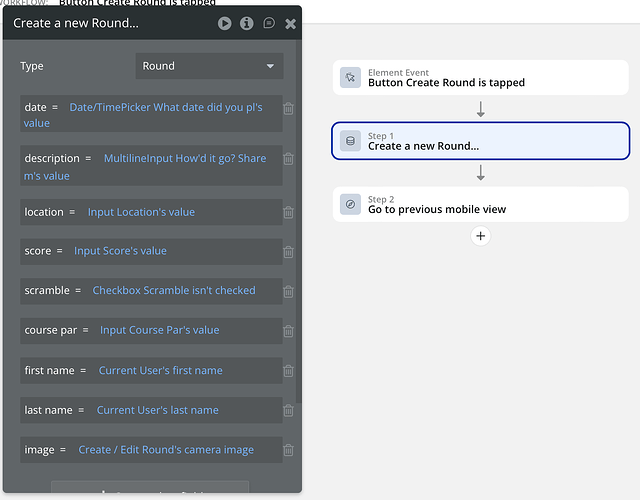This screenshot has height=500, width=640.
Task: Edit the Input Course Par's value expression
Action: [x=160, y=330]
